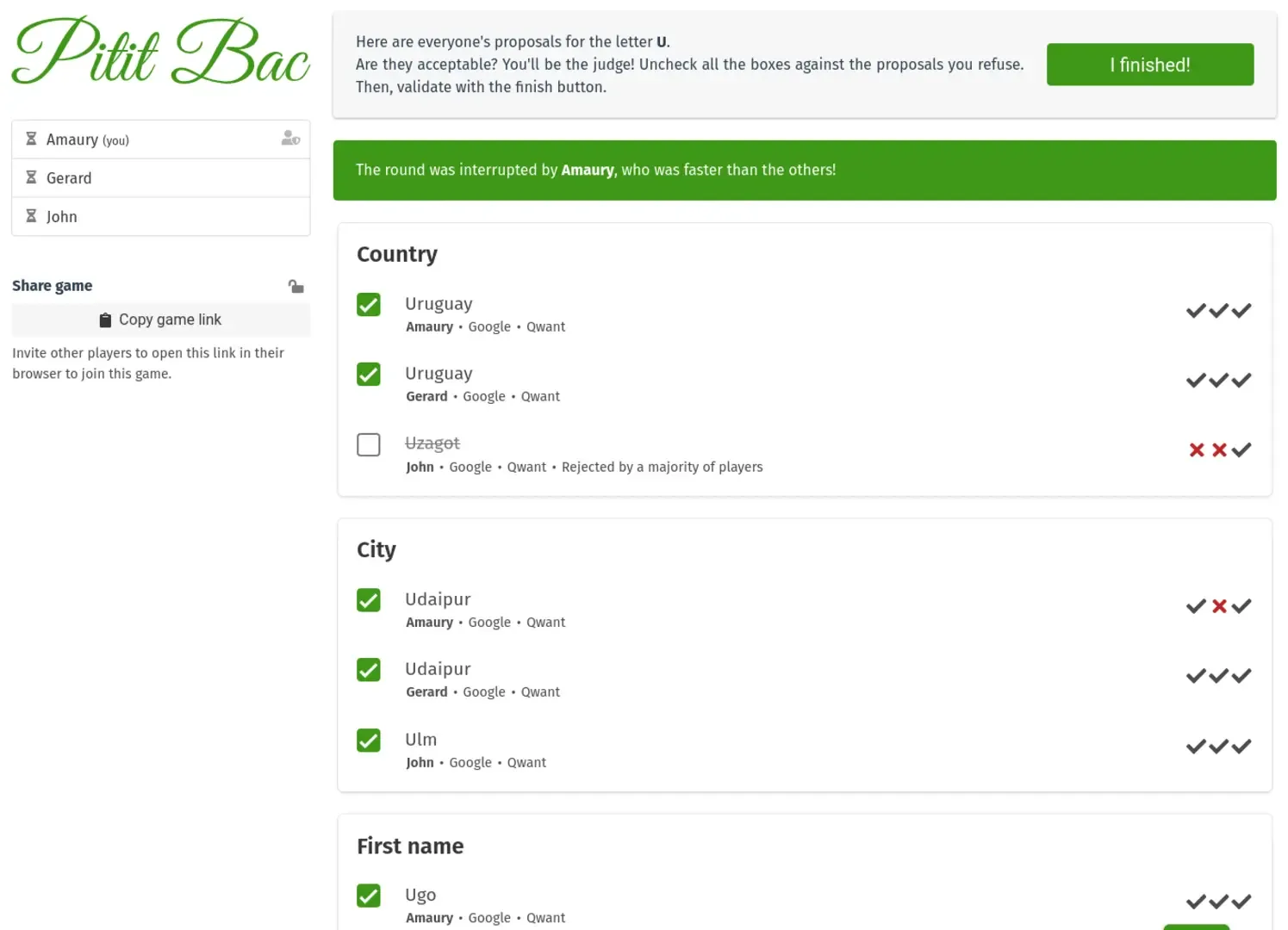Uncheck Gerard's Uruguay proposal
The height and width of the screenshot is (930, 1288).
pyautogui.click(x=369, y=375)
